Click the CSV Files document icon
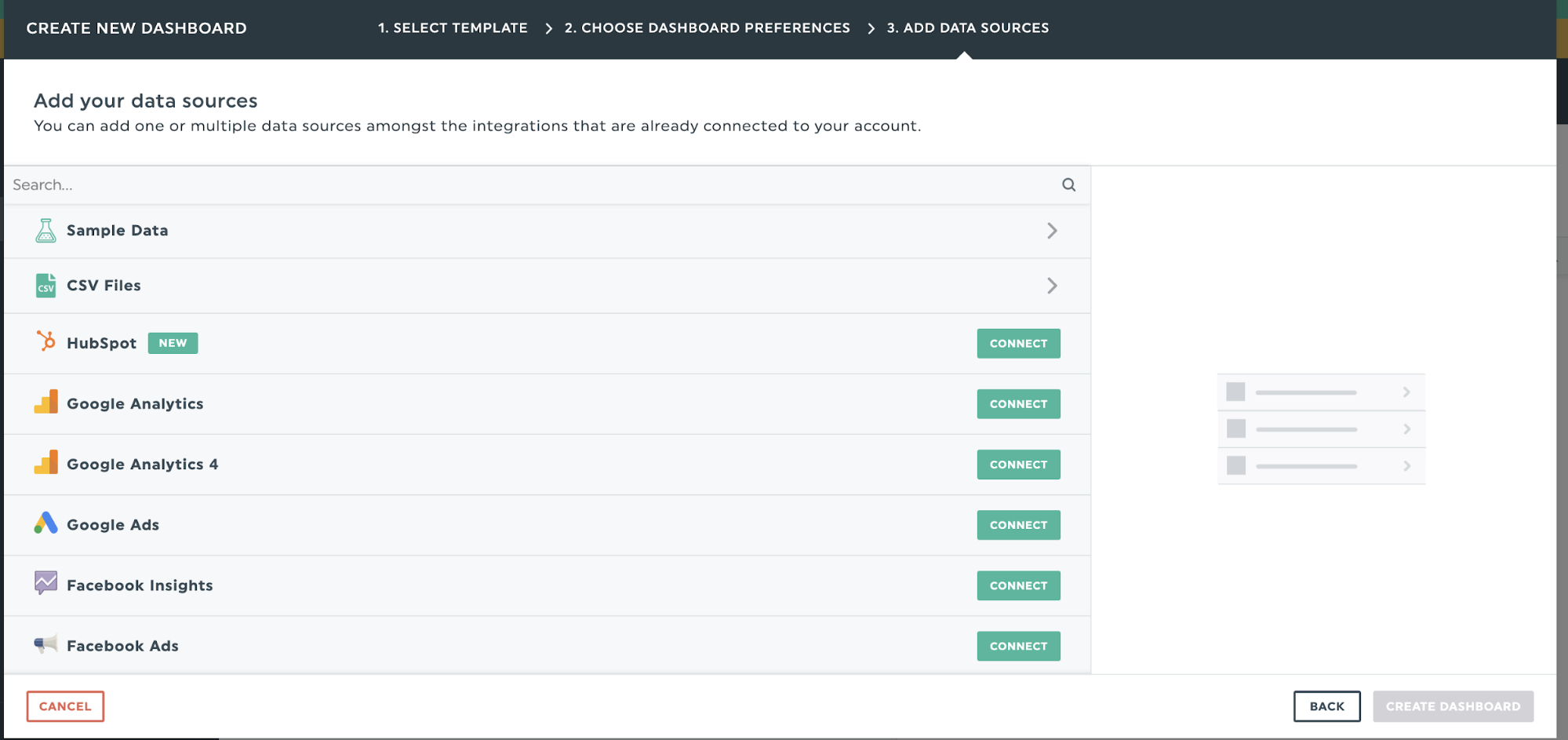 [45, 286]
